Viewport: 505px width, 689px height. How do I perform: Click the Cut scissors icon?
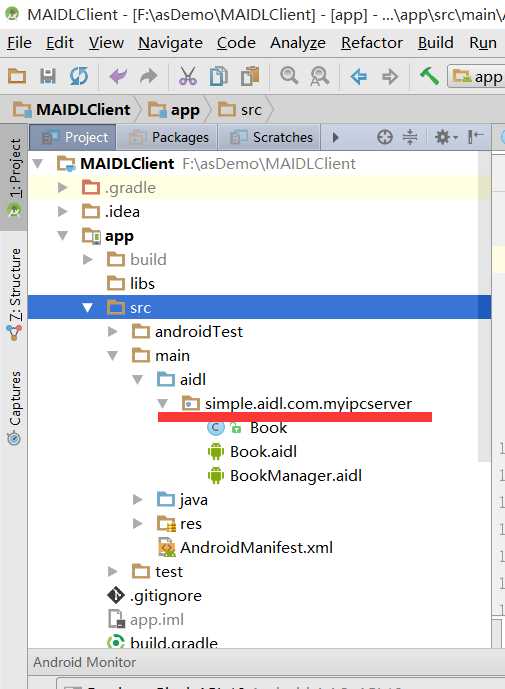188,76
